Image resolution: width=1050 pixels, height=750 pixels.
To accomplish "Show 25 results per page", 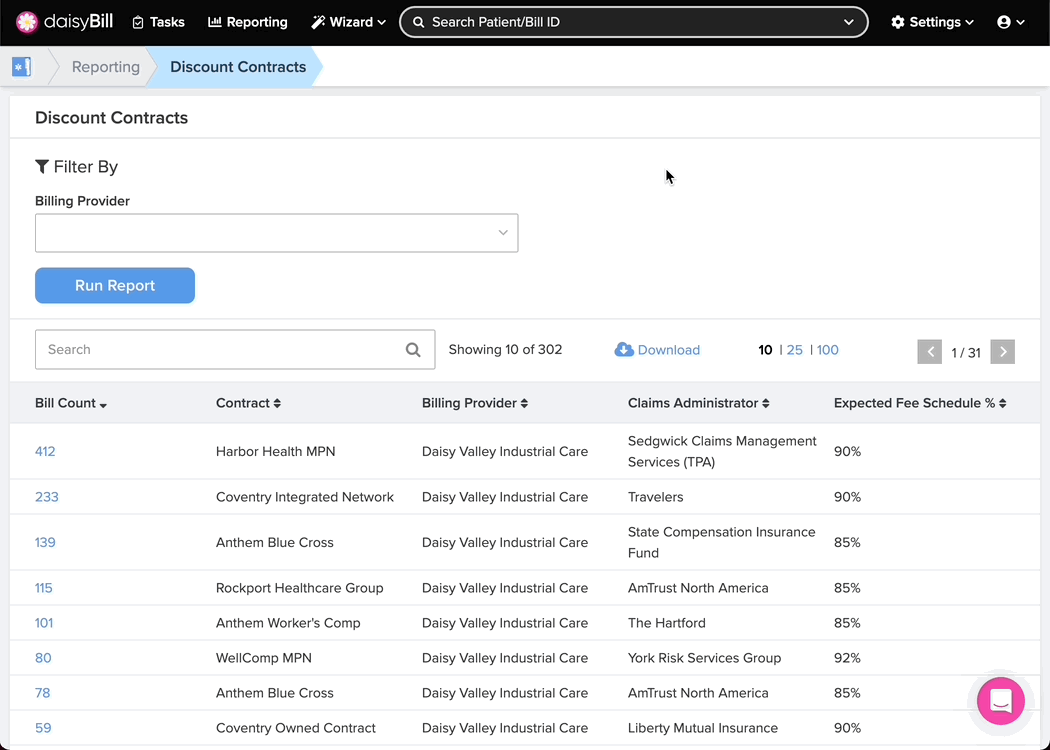I will pos(795,350).
